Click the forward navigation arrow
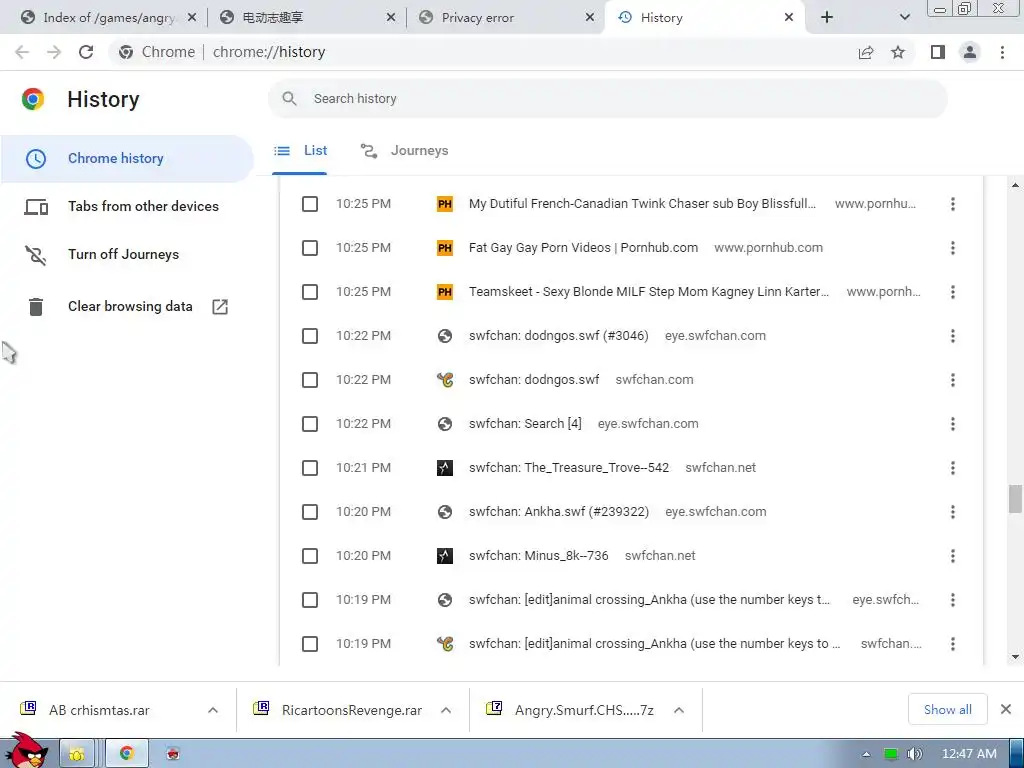 click(54, 52)
